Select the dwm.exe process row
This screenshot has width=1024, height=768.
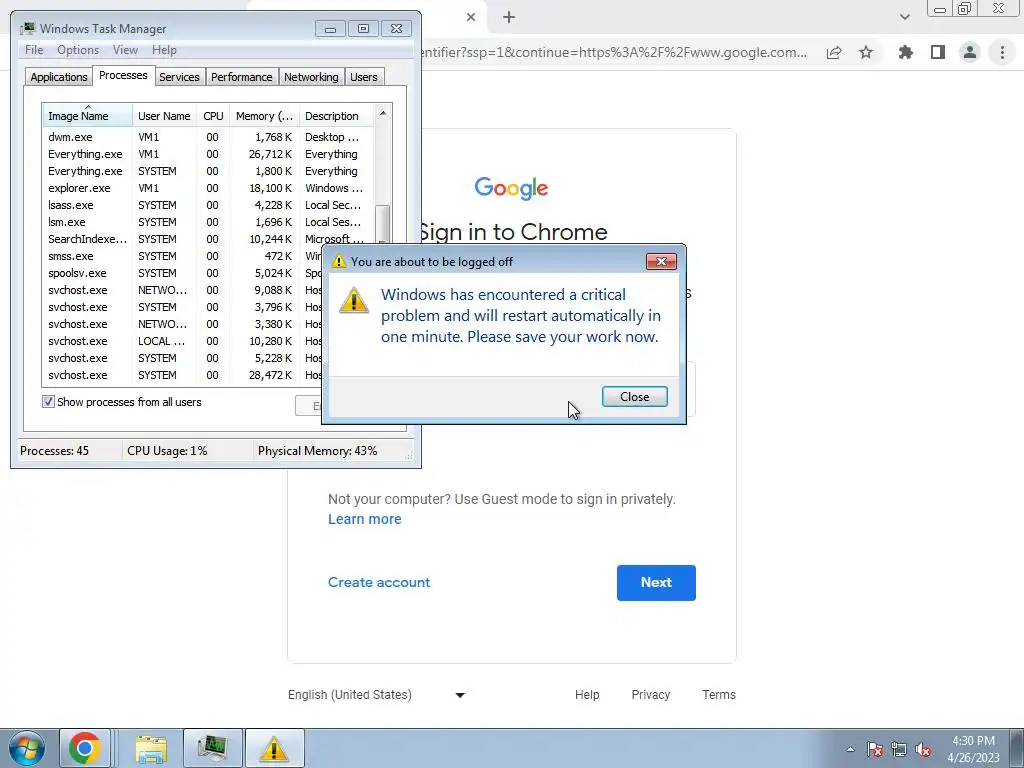[208, 136]
